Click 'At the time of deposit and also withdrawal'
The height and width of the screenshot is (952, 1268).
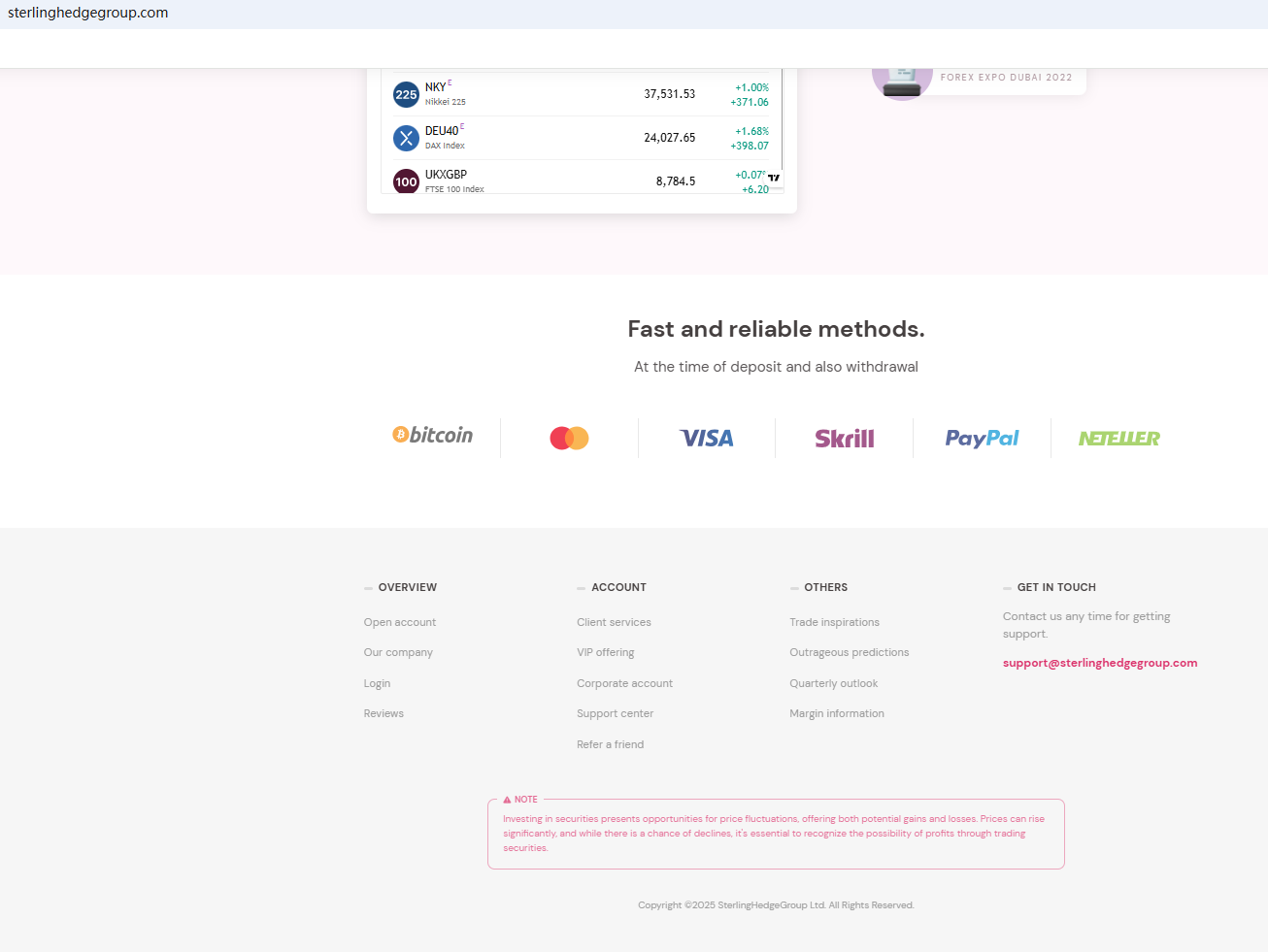pos(776,367)
